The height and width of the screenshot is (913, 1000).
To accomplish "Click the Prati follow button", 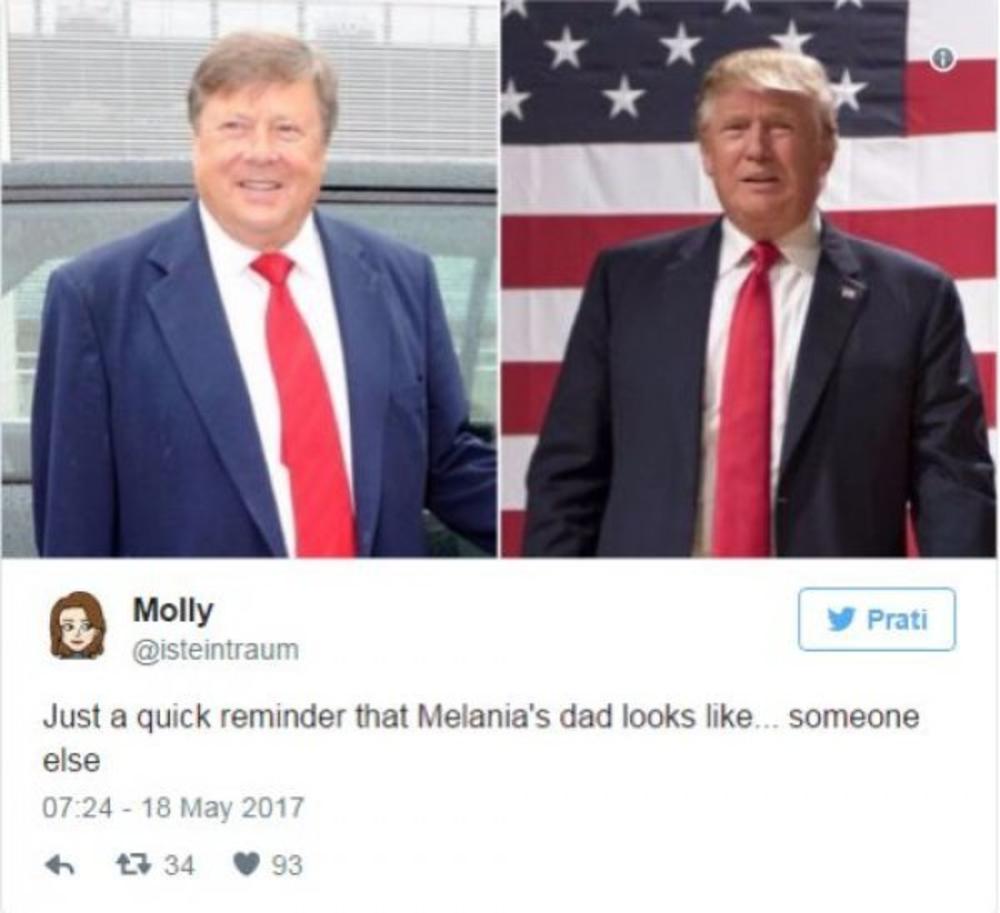I will 877,620.
